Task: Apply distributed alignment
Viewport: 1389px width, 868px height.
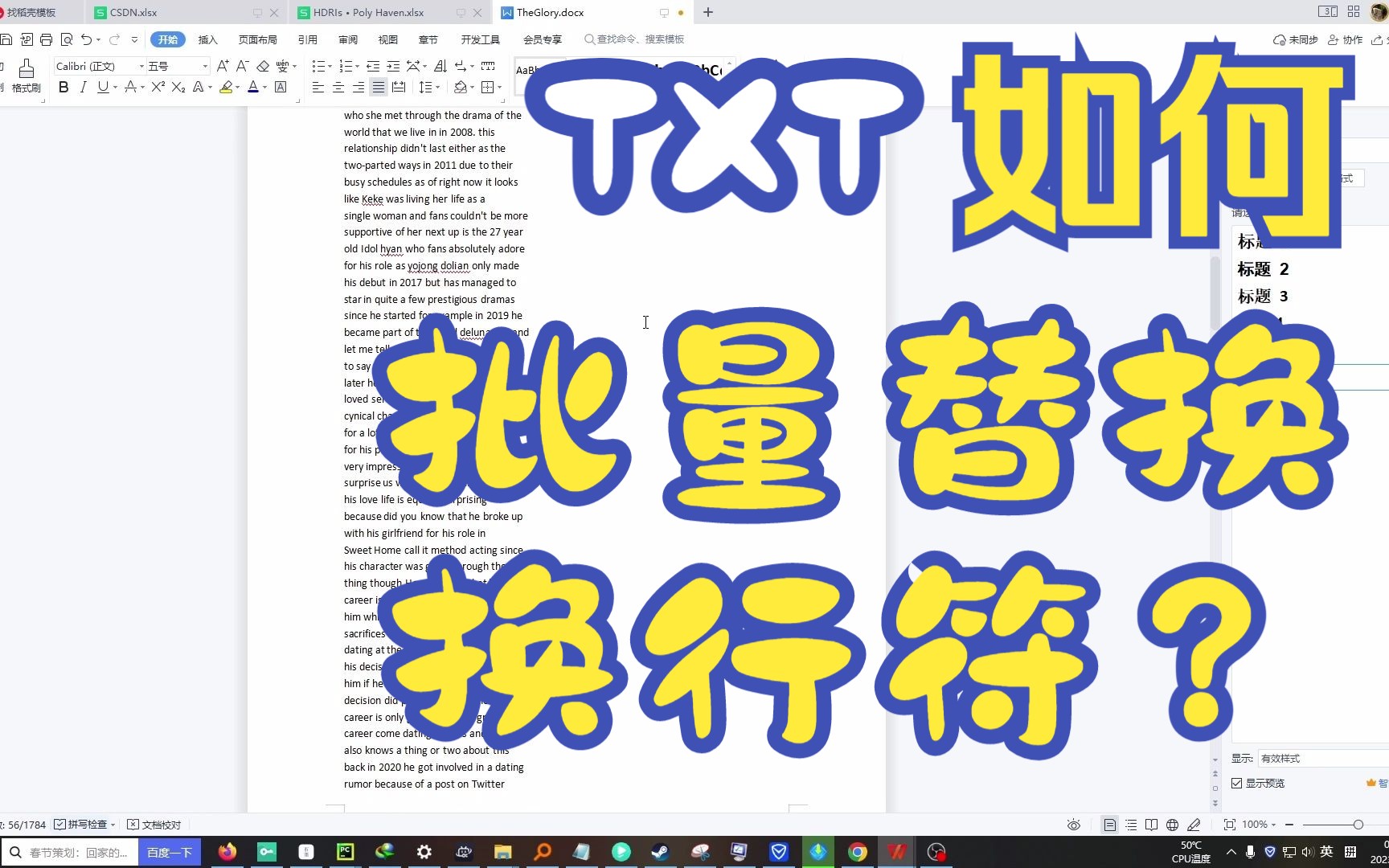Action: [x=399, y=87]
